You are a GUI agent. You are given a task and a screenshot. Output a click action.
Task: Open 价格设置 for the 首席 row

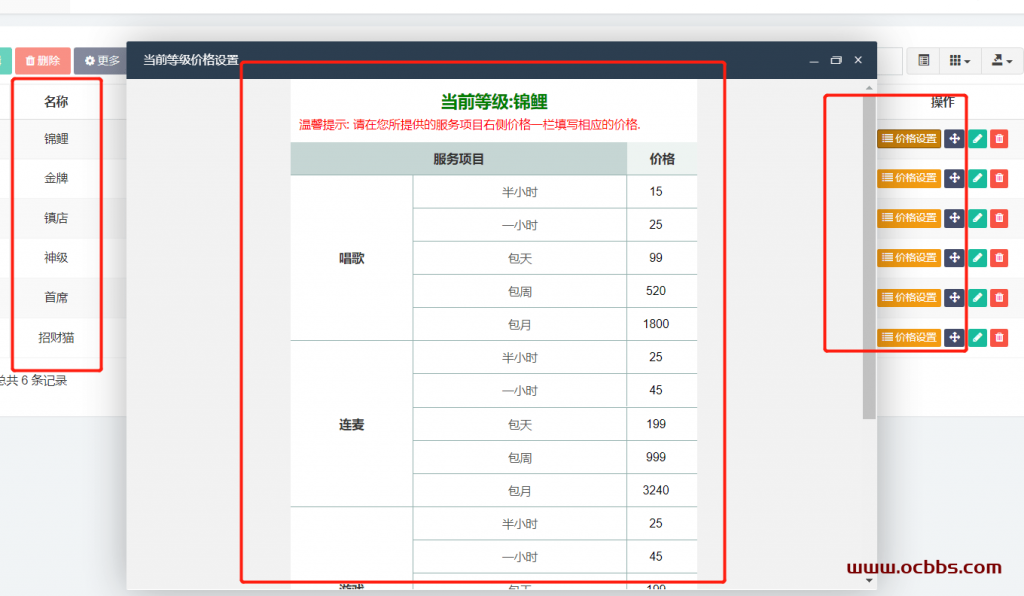click(x=908, y=297)
